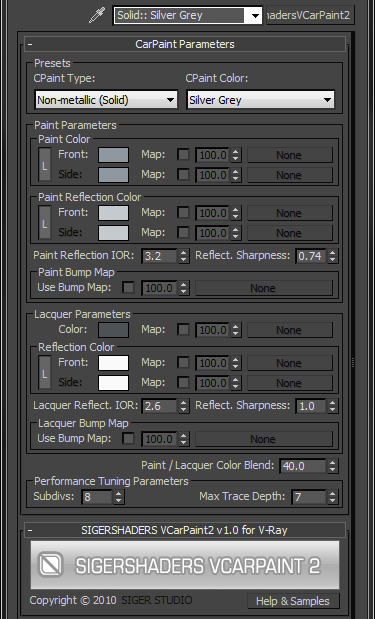Click the Lacquer Reflect. IOR 2.6 field
The image size is (375, 619).
[160, 406]
